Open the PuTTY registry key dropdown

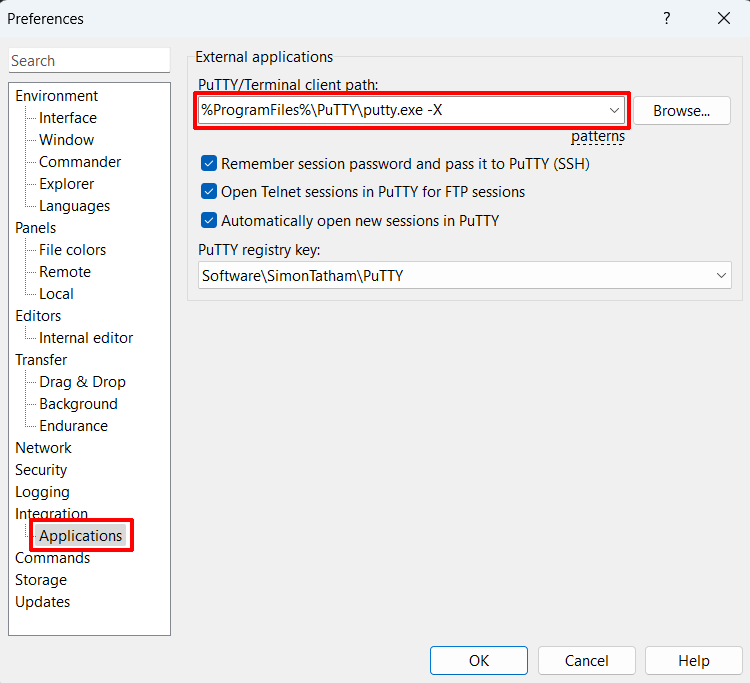pos(721,275)
